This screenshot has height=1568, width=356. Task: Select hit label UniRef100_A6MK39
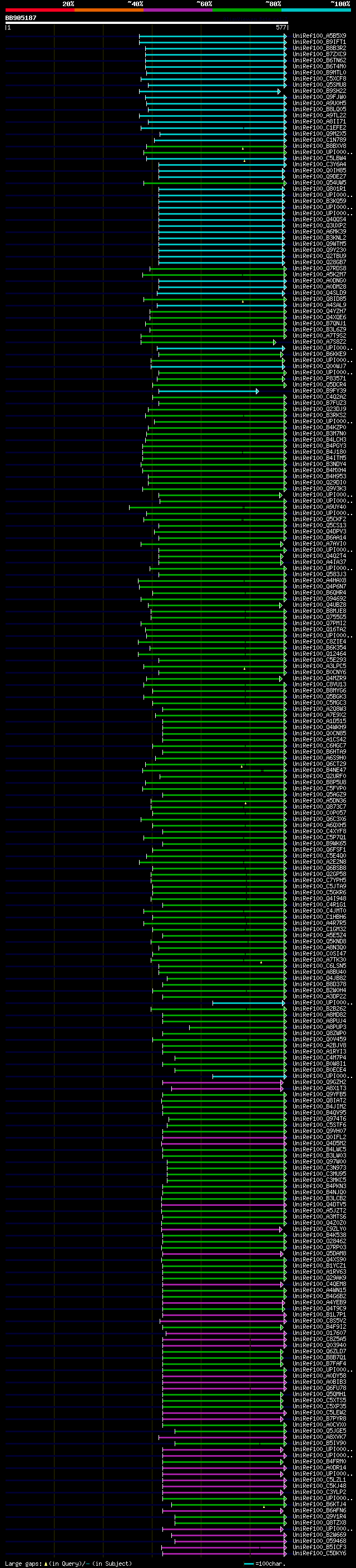point(319,231)
